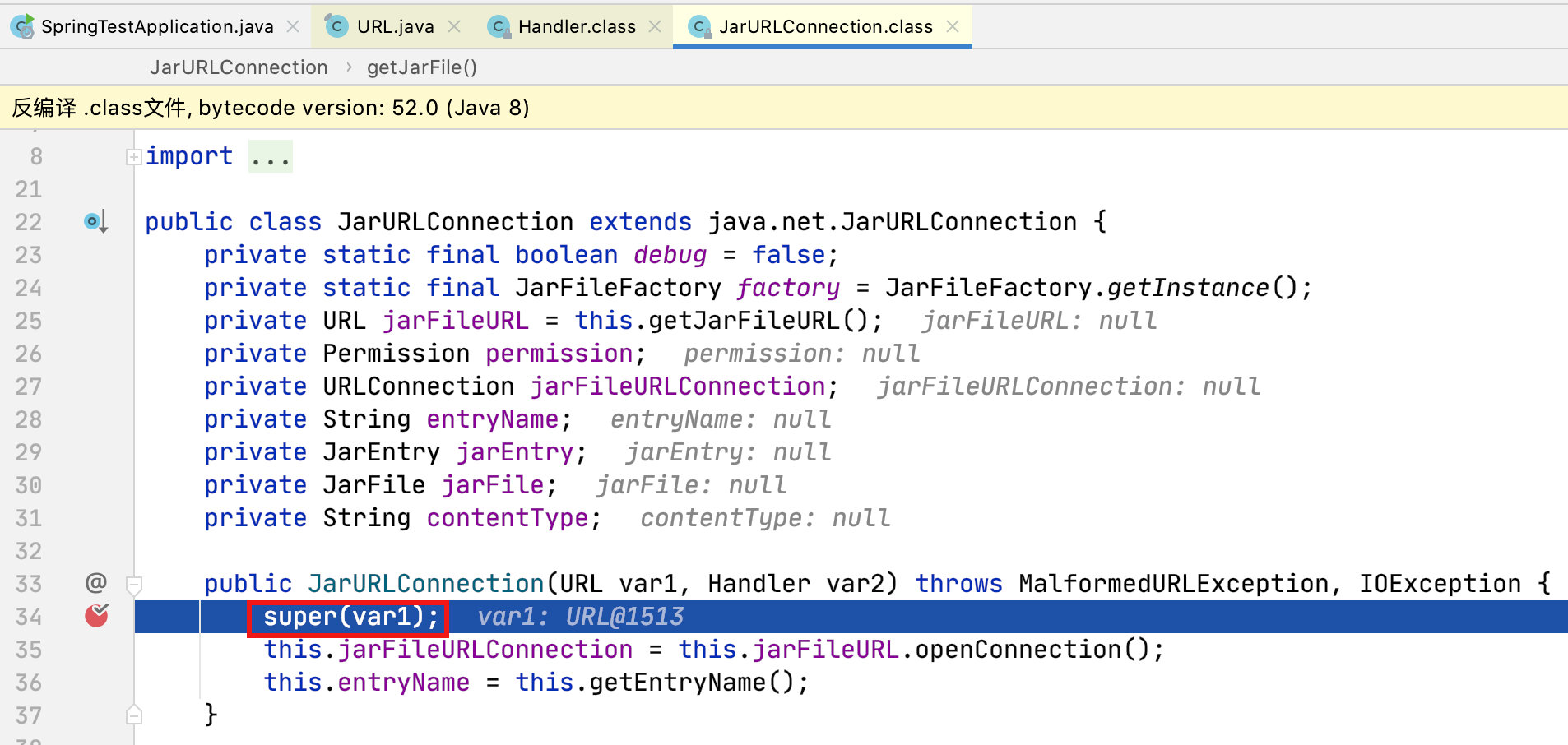Click the inline hint contentType: null
Screen dimensions: 1568x745
point(765,518)
